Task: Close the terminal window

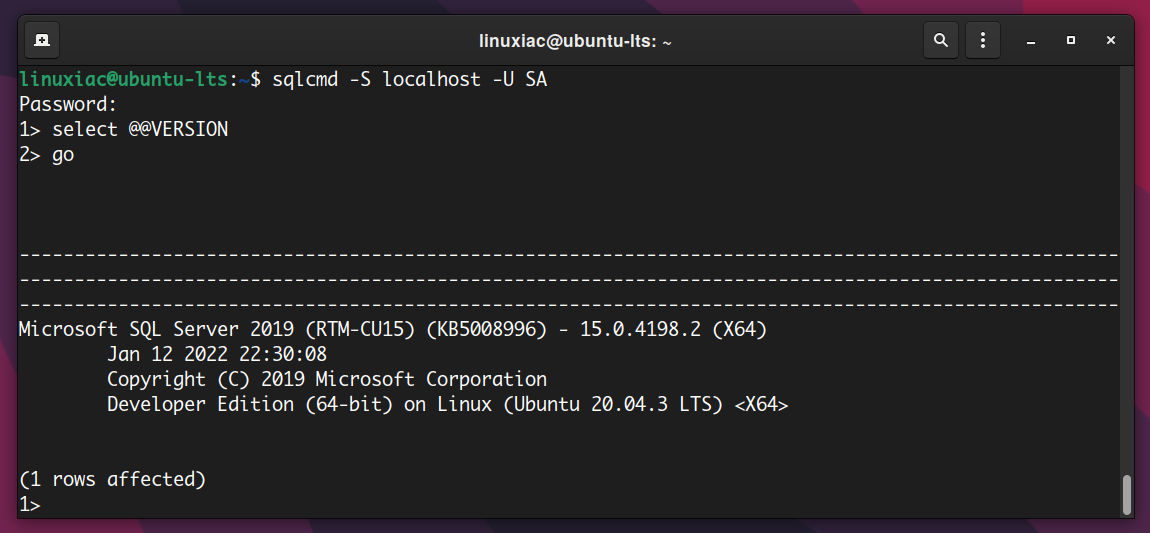Action: (1110, 41)
